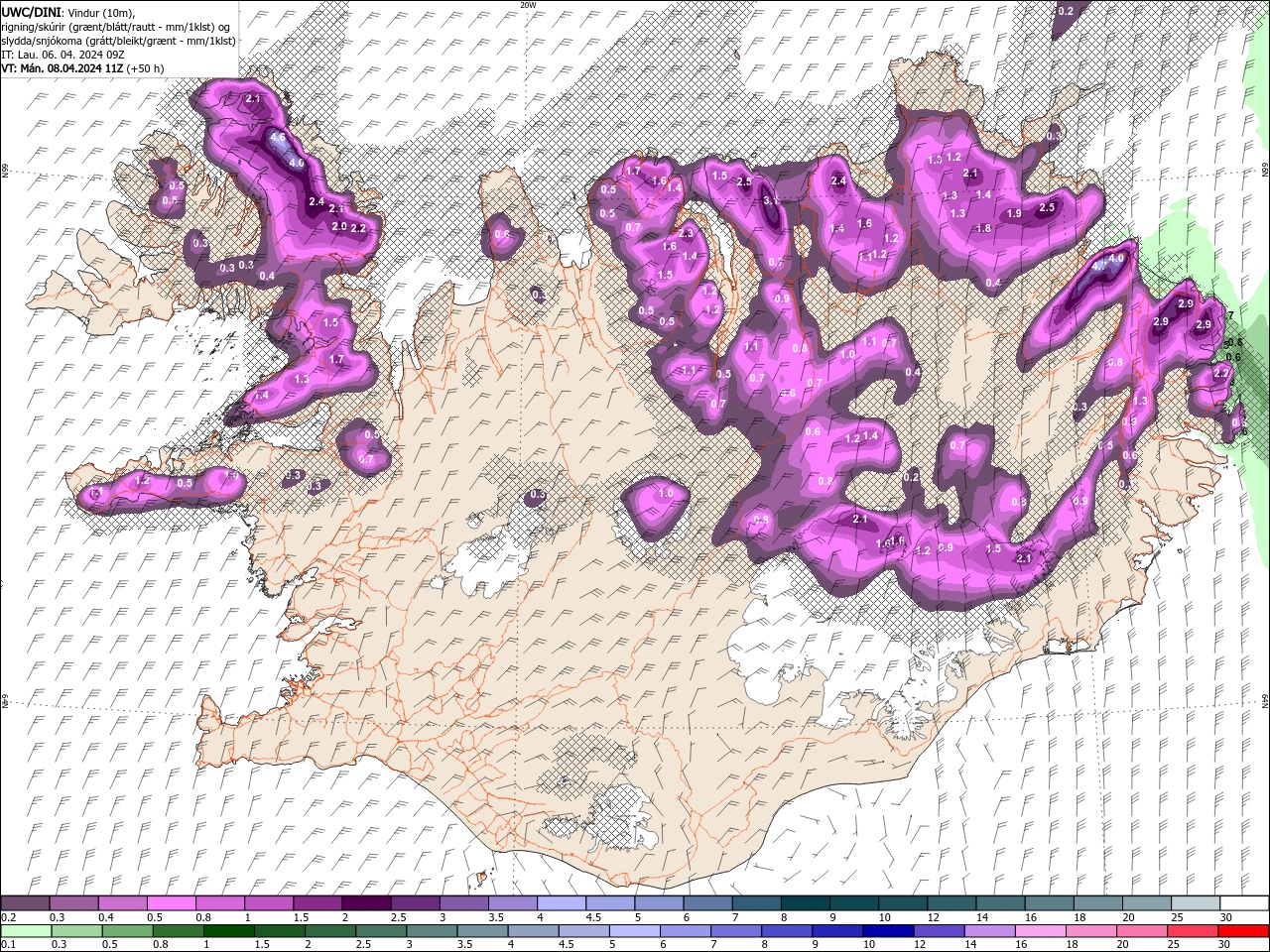The image size is (1270, 952).
Task: Click the crimson 25 swatch in lower legend
Action: click(1193, 931)
